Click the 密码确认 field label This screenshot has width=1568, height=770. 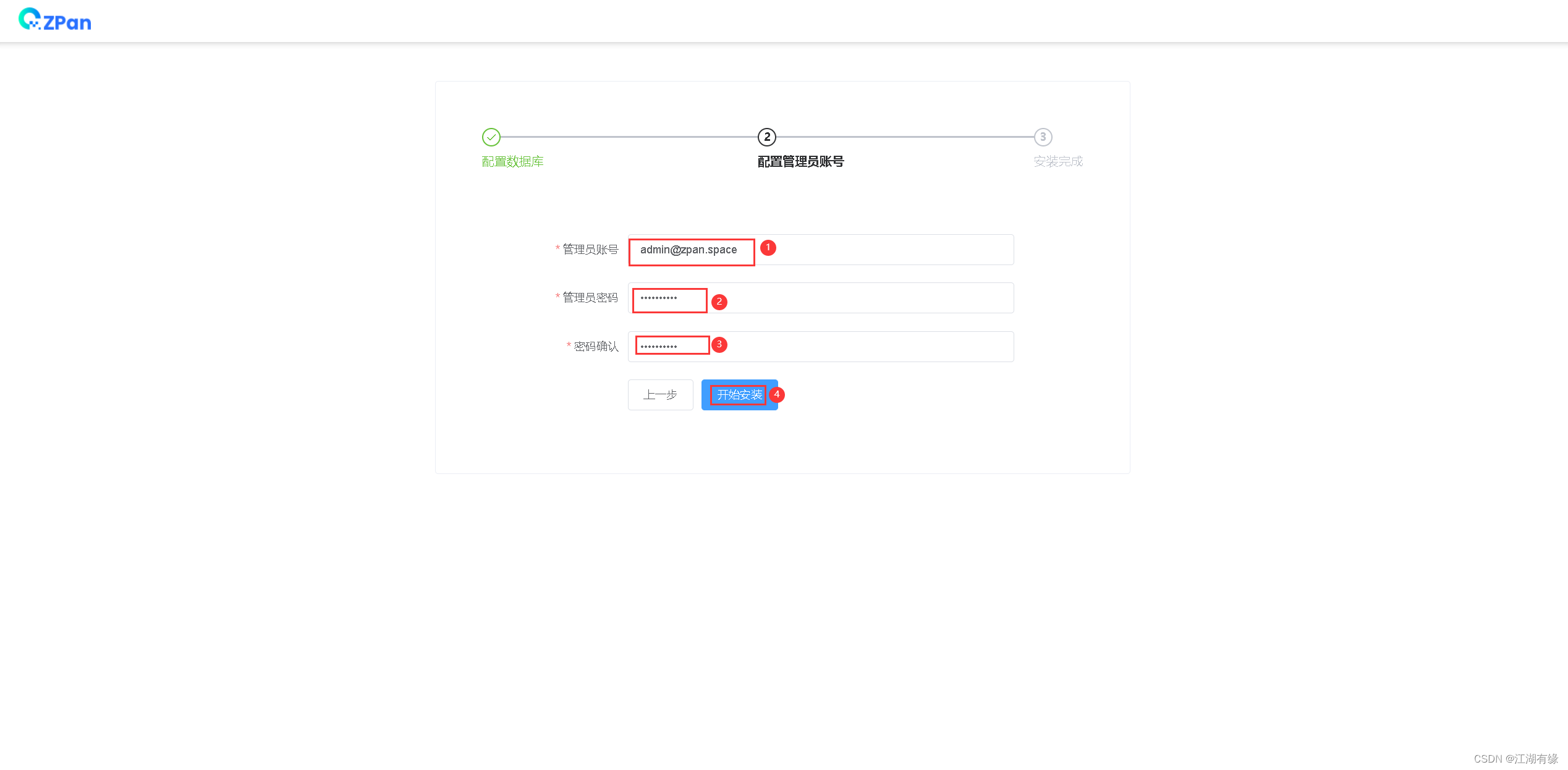point(596,347)
